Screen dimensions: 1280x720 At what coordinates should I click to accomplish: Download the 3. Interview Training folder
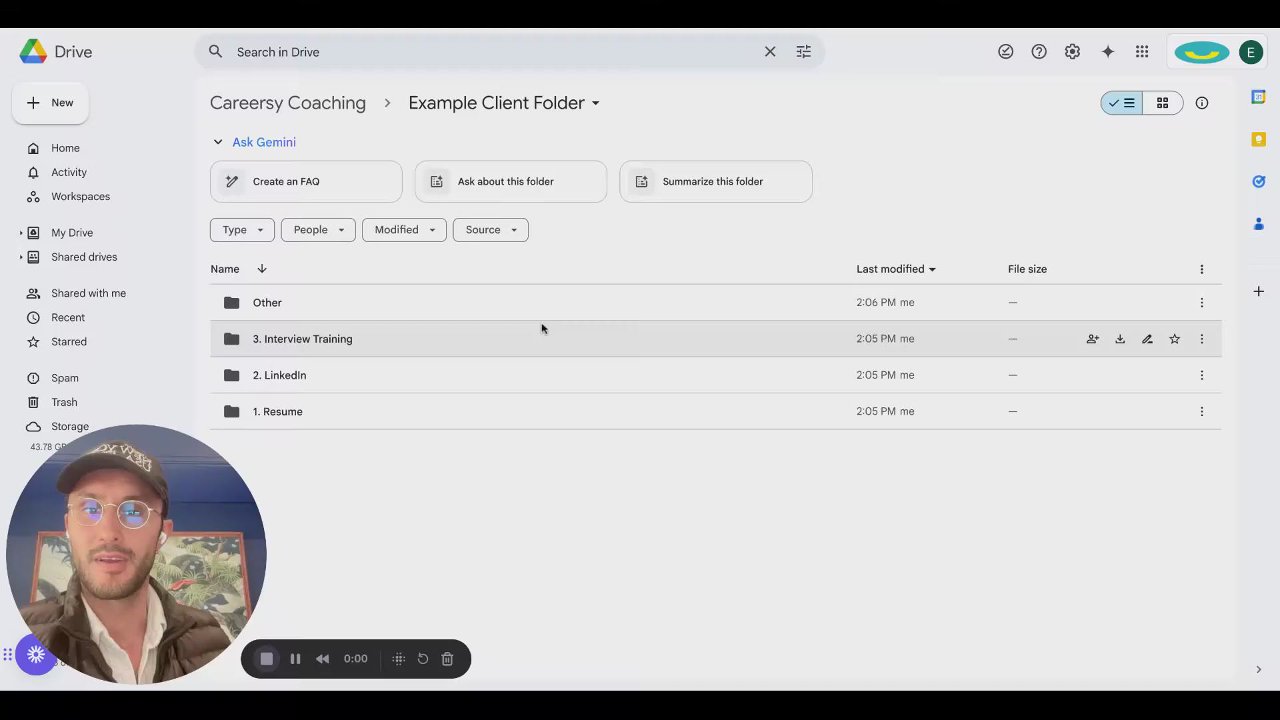coord(1120,339)
